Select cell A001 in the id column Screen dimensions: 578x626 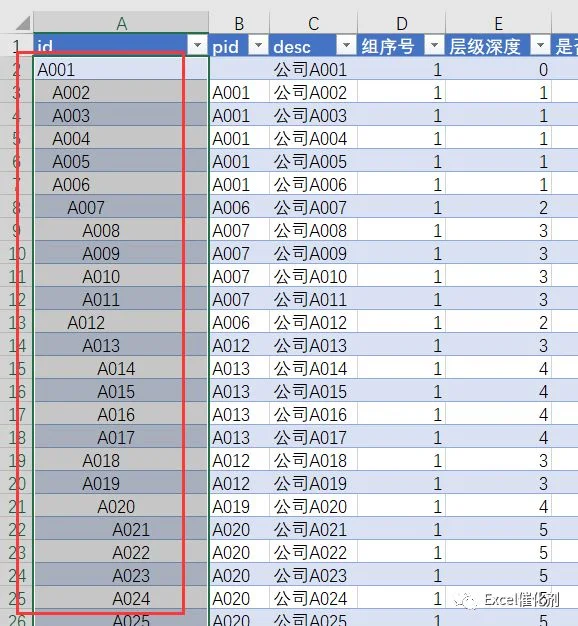click(121, 70)
